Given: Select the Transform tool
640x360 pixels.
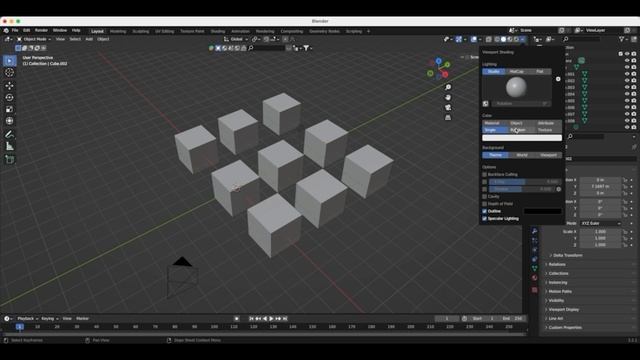Looking at the screenshot, I should pos(9,121).
